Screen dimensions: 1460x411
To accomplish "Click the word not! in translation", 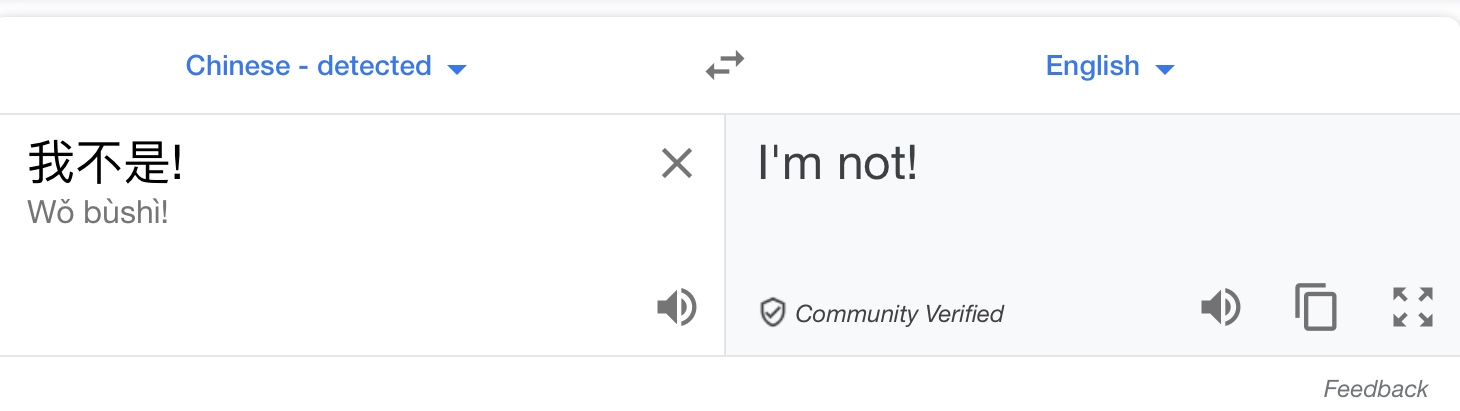I will coord(877,163).
